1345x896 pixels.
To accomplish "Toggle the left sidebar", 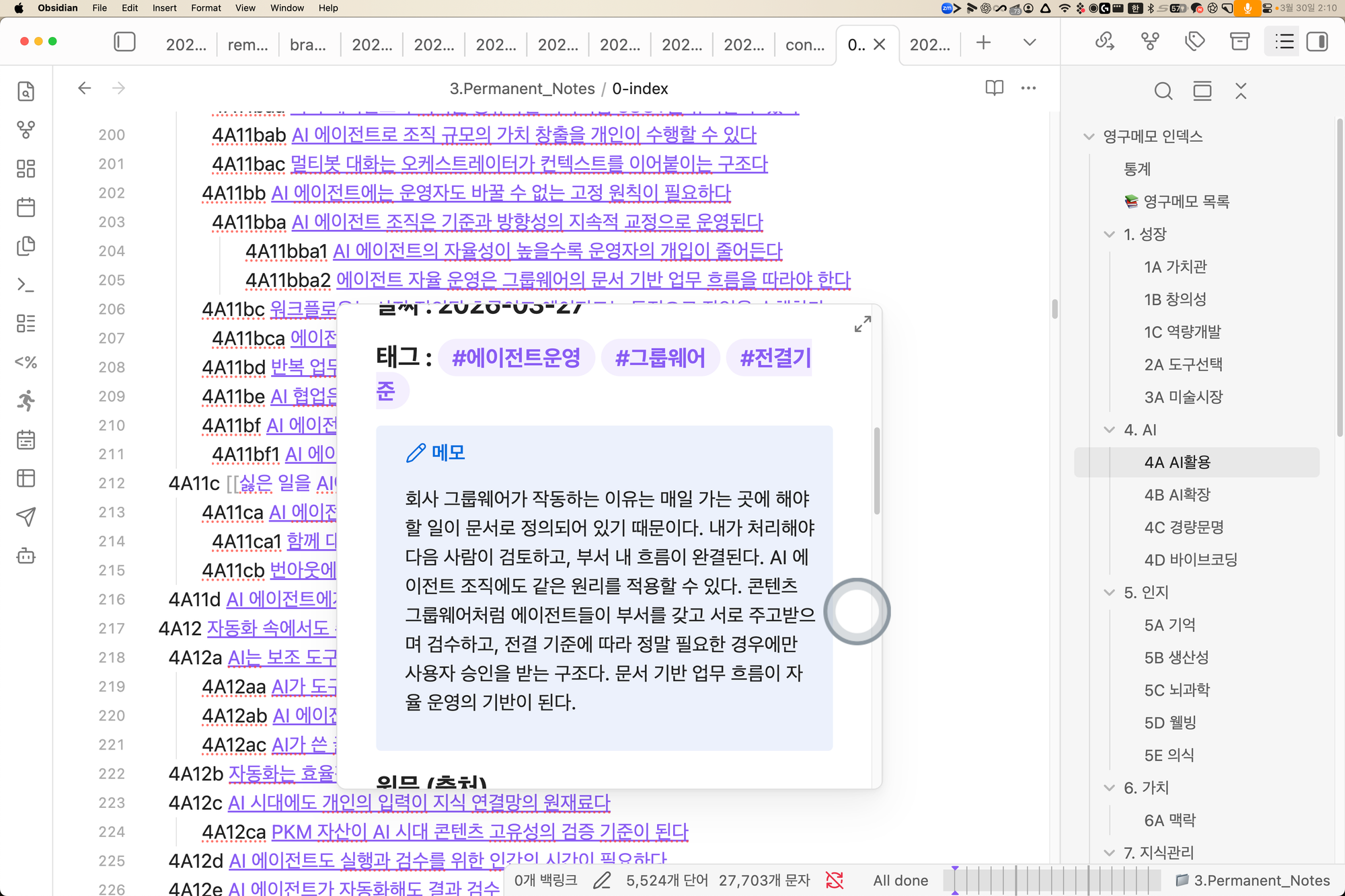I will point(124,42).
